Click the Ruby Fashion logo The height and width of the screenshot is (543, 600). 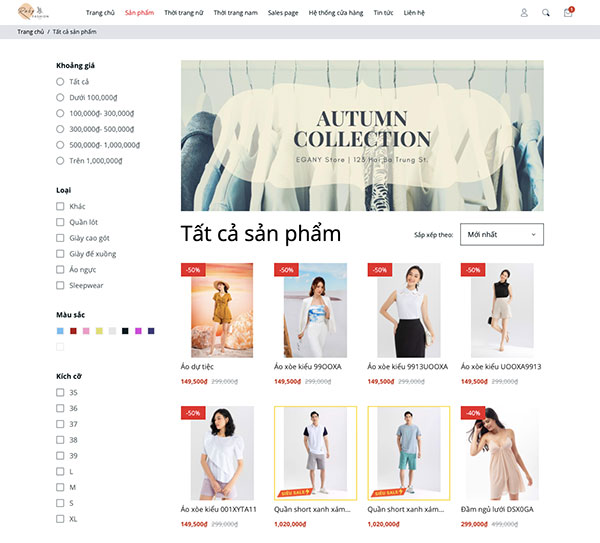tap(33, 12)
